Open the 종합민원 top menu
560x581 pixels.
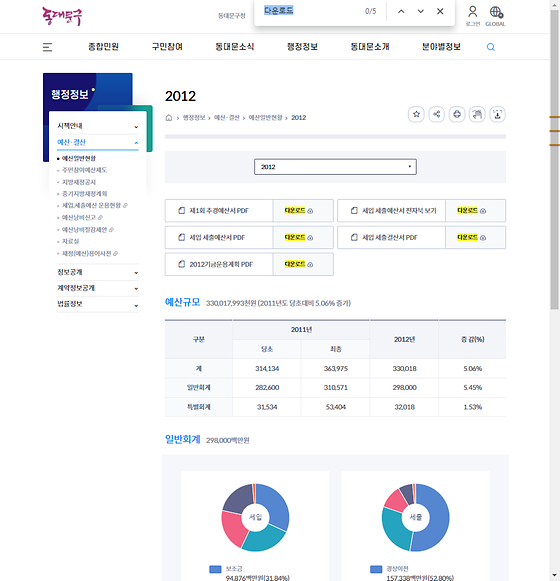pyautogui.click(x=103, y=47)
